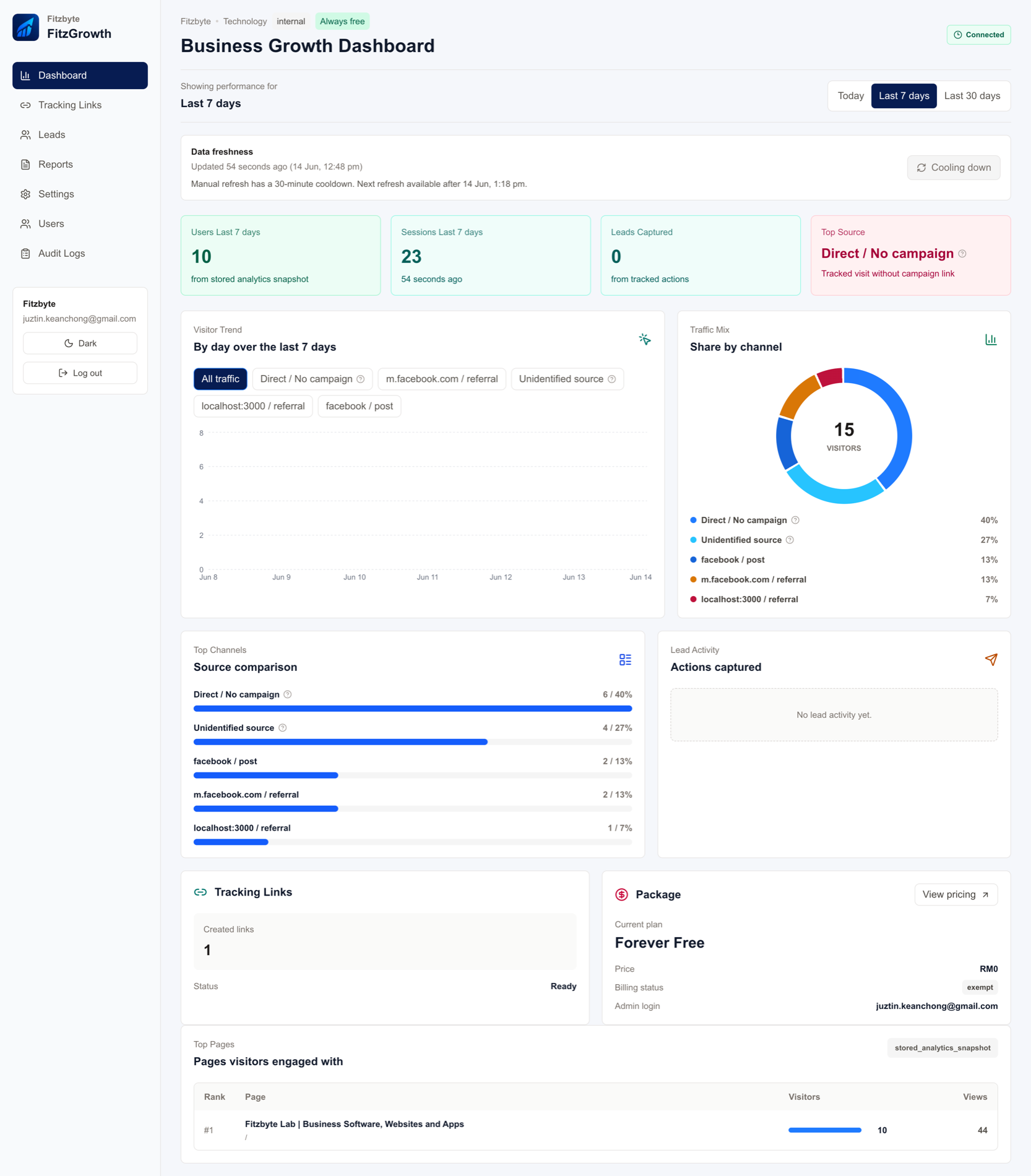Click the Created links count card

click(385, 941)
